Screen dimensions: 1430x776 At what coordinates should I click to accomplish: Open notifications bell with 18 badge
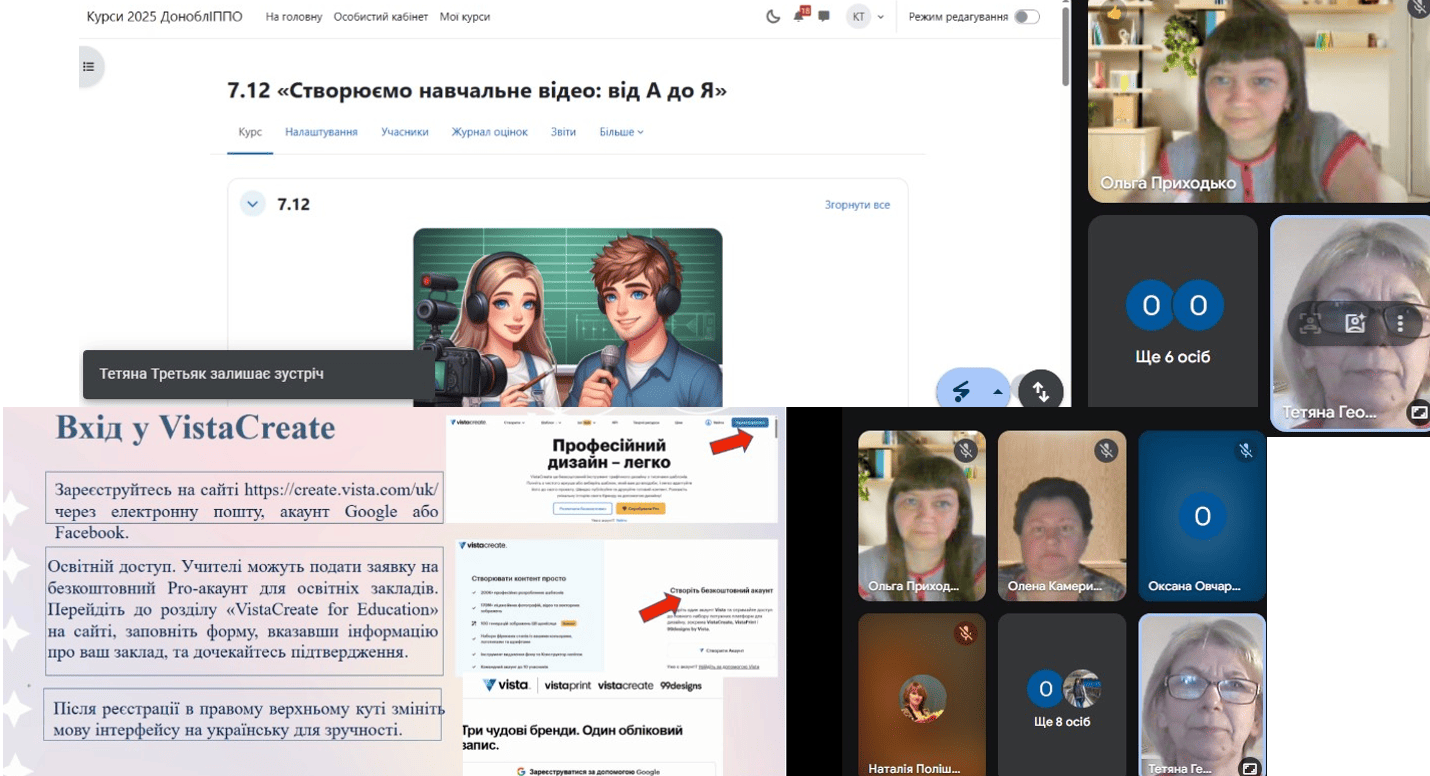coord(800,16)
